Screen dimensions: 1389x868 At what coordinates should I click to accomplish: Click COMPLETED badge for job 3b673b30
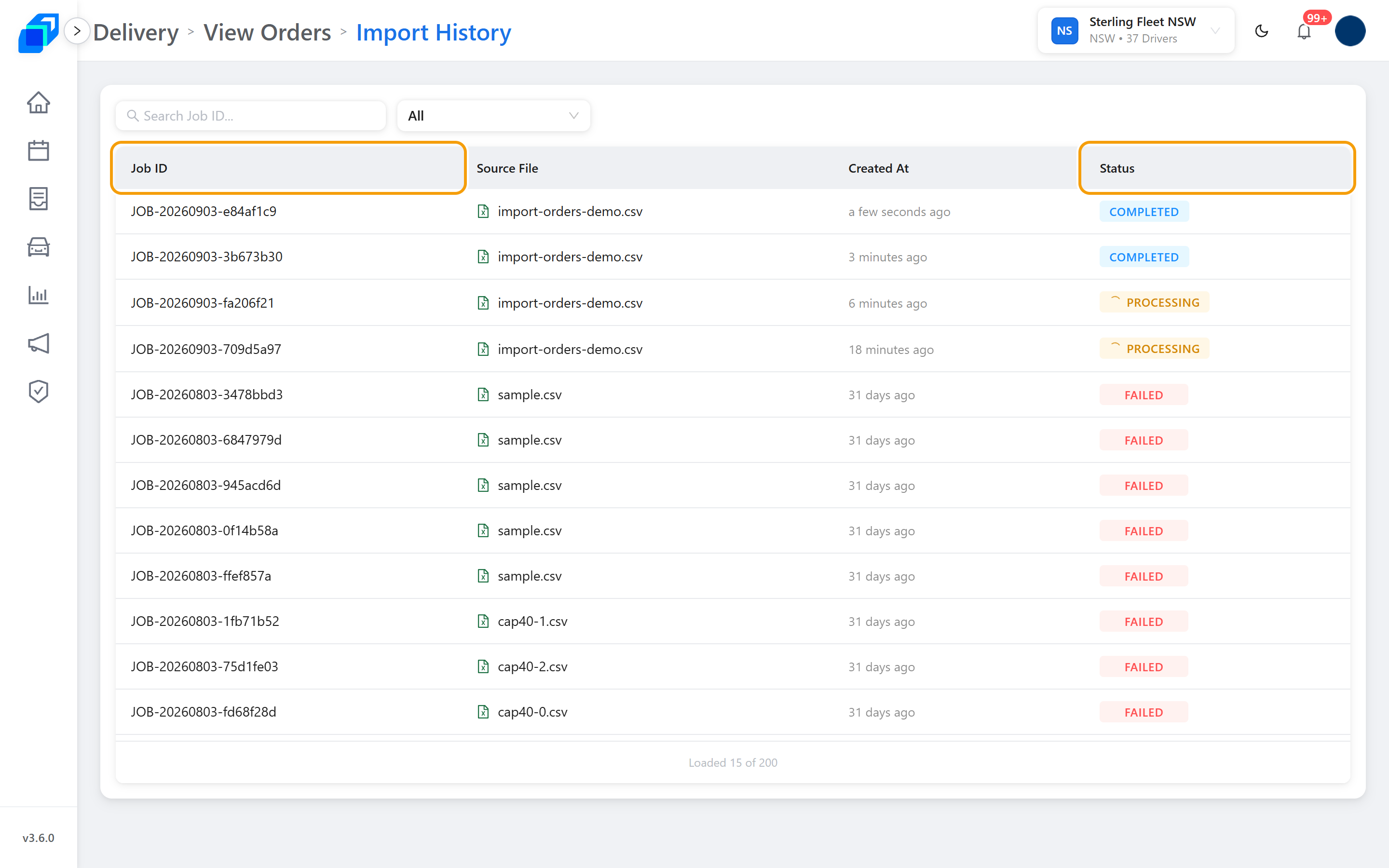[1144, 257]
